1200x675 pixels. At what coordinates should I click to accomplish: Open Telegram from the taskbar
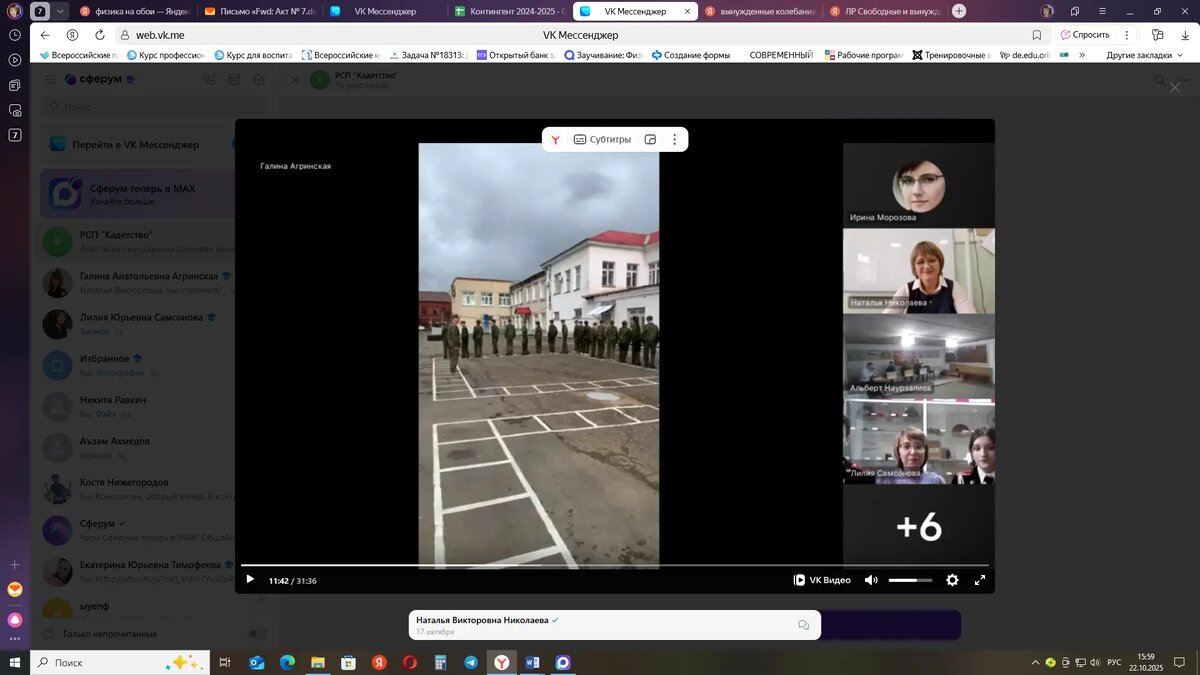tap(471, 662)
